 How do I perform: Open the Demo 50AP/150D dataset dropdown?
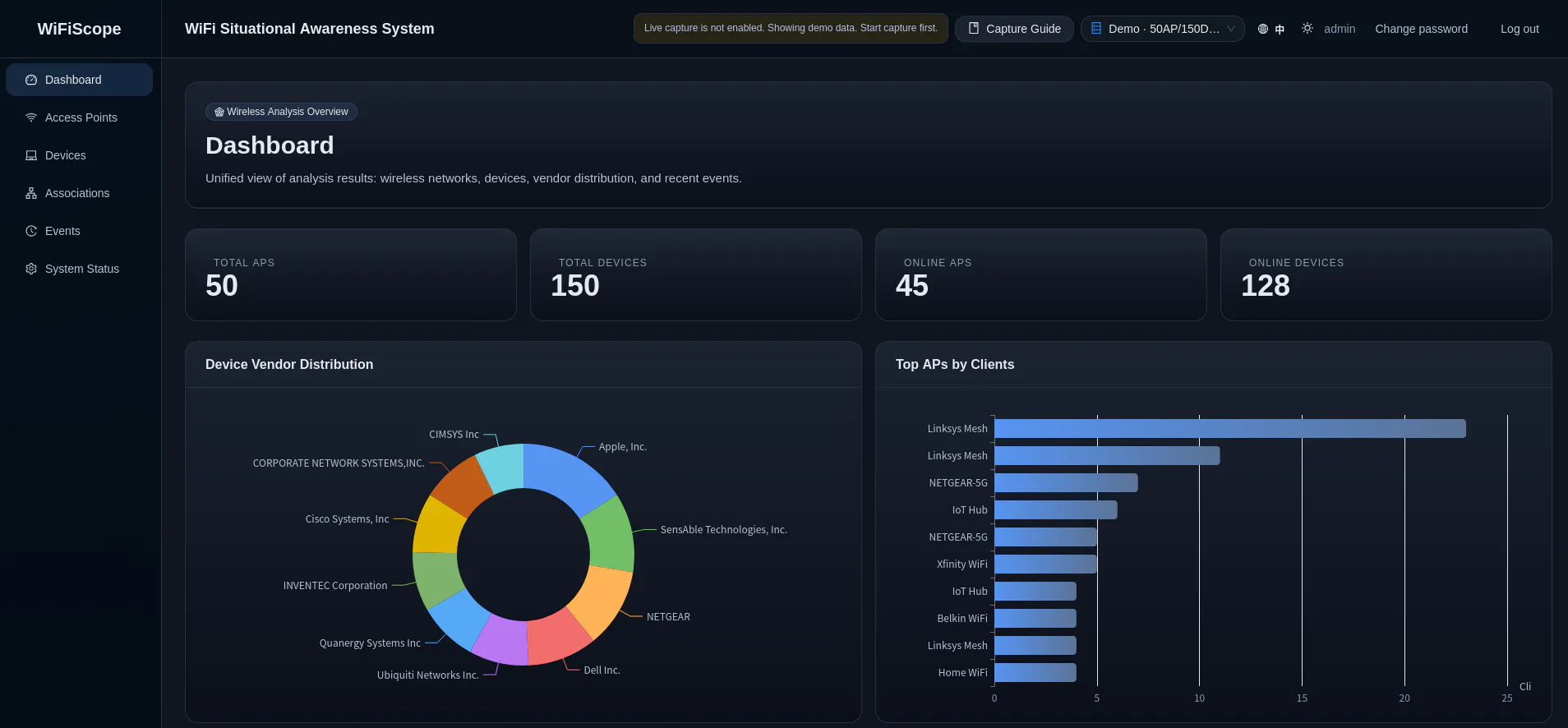[x=1163, y=29]
